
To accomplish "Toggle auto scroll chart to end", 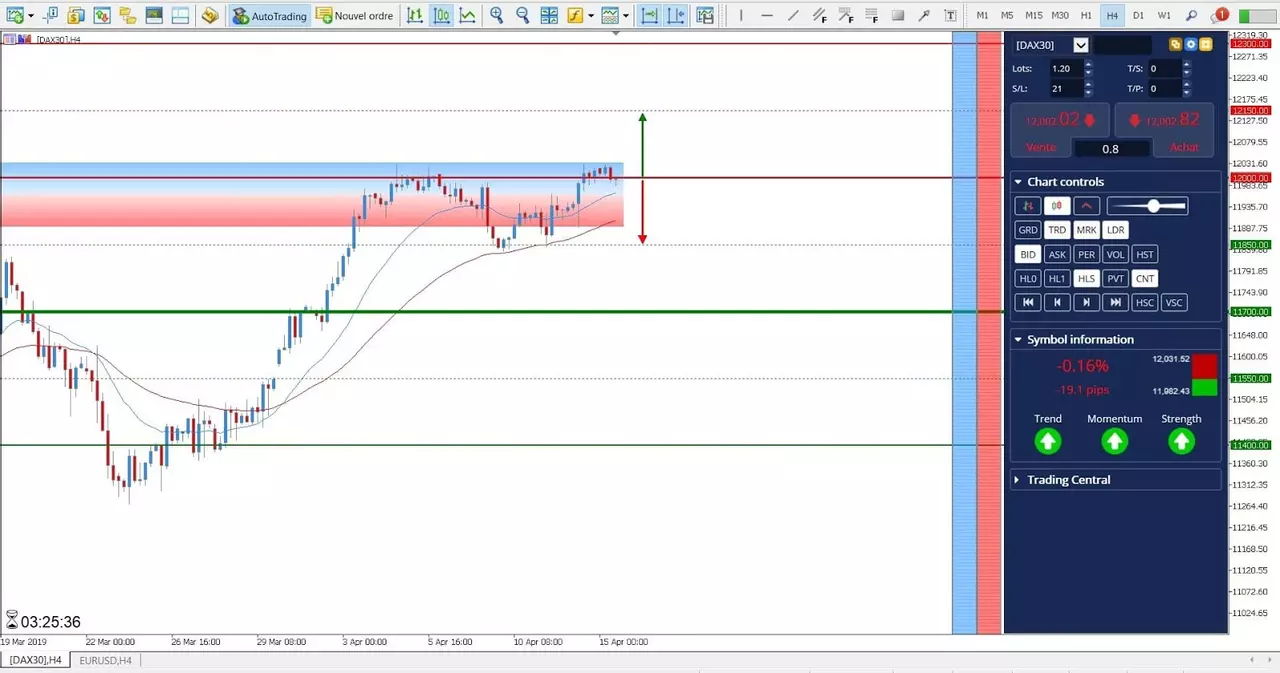I will click(650, 16).
